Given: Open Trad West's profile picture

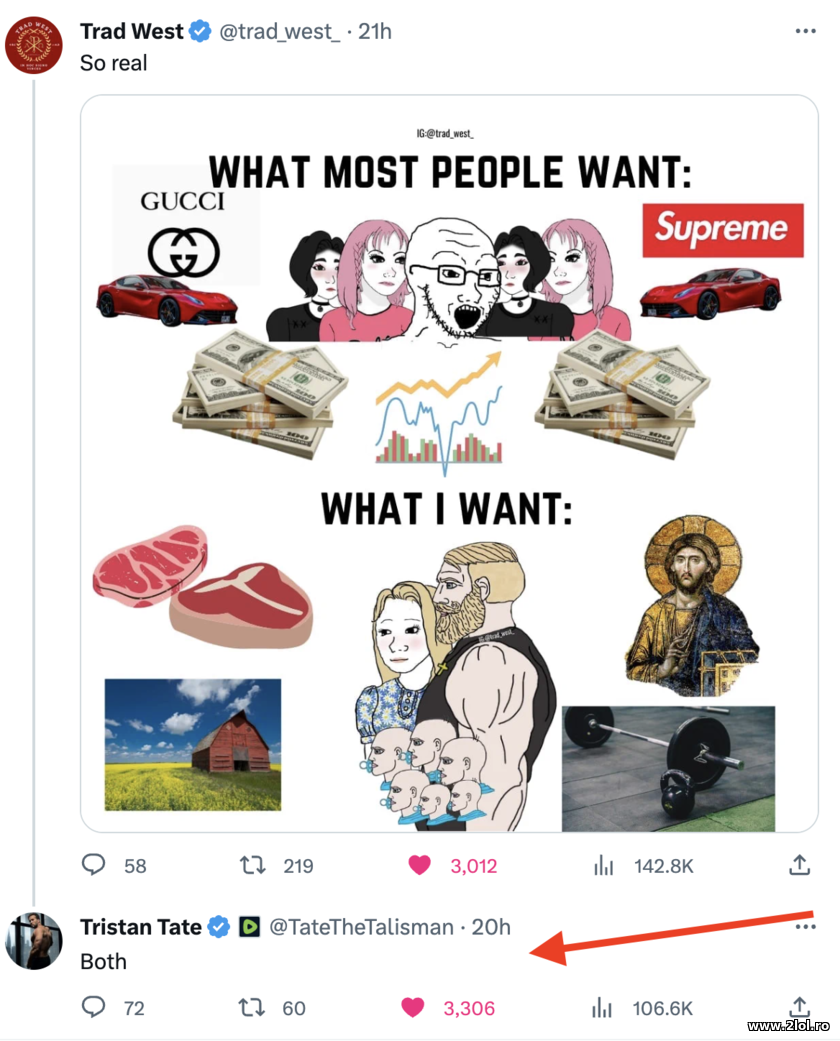Looking at the screenshot, I should click(x=35, y=45).
